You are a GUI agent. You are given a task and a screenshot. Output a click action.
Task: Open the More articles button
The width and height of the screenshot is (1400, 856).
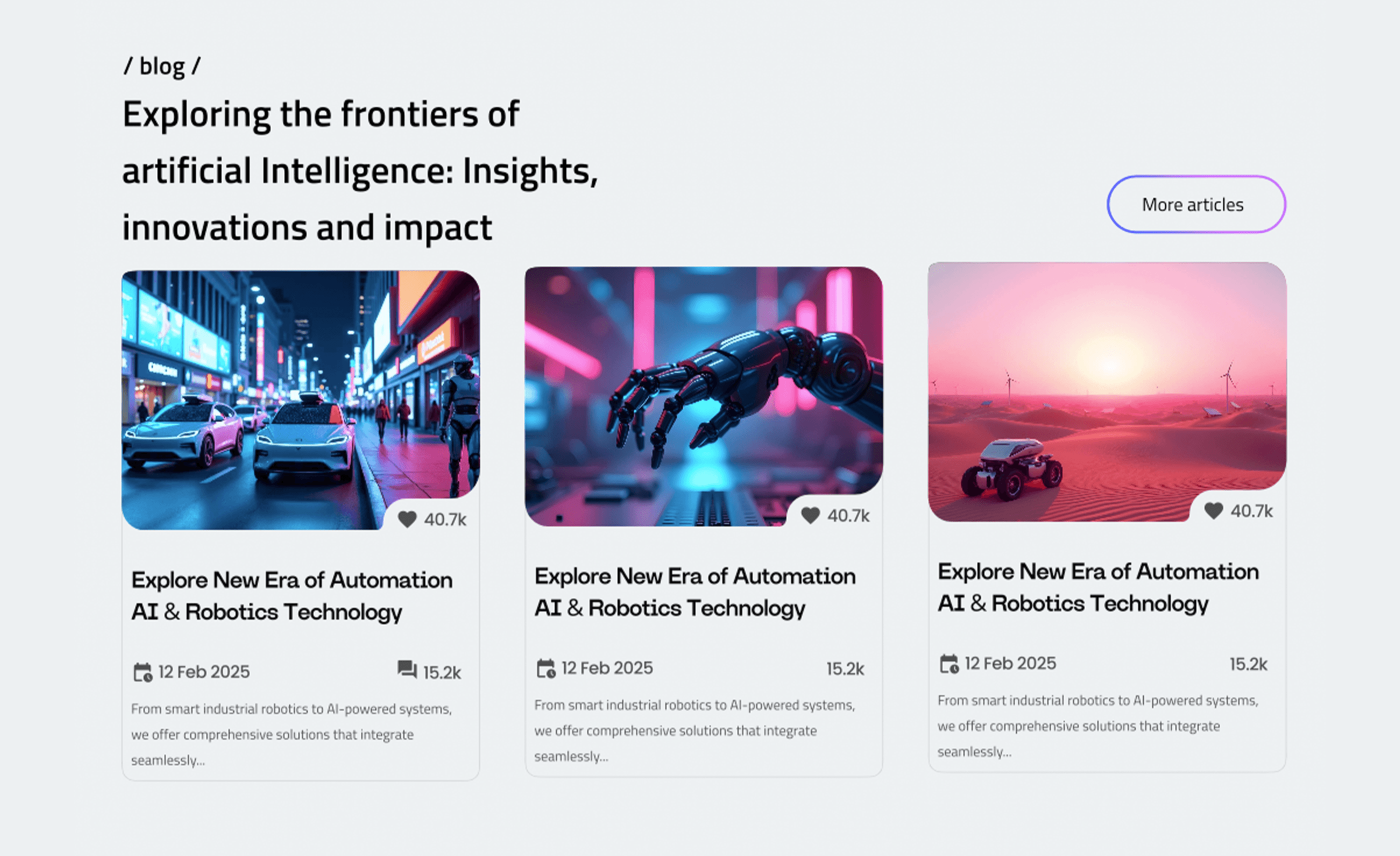coord(1196,204)
